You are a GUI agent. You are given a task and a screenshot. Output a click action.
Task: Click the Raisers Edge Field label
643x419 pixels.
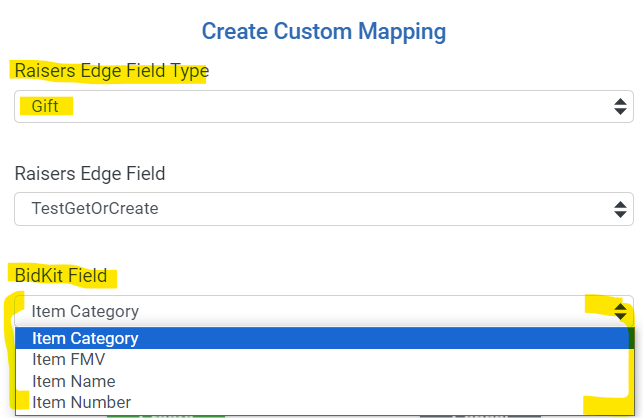(x=89, y=173)
